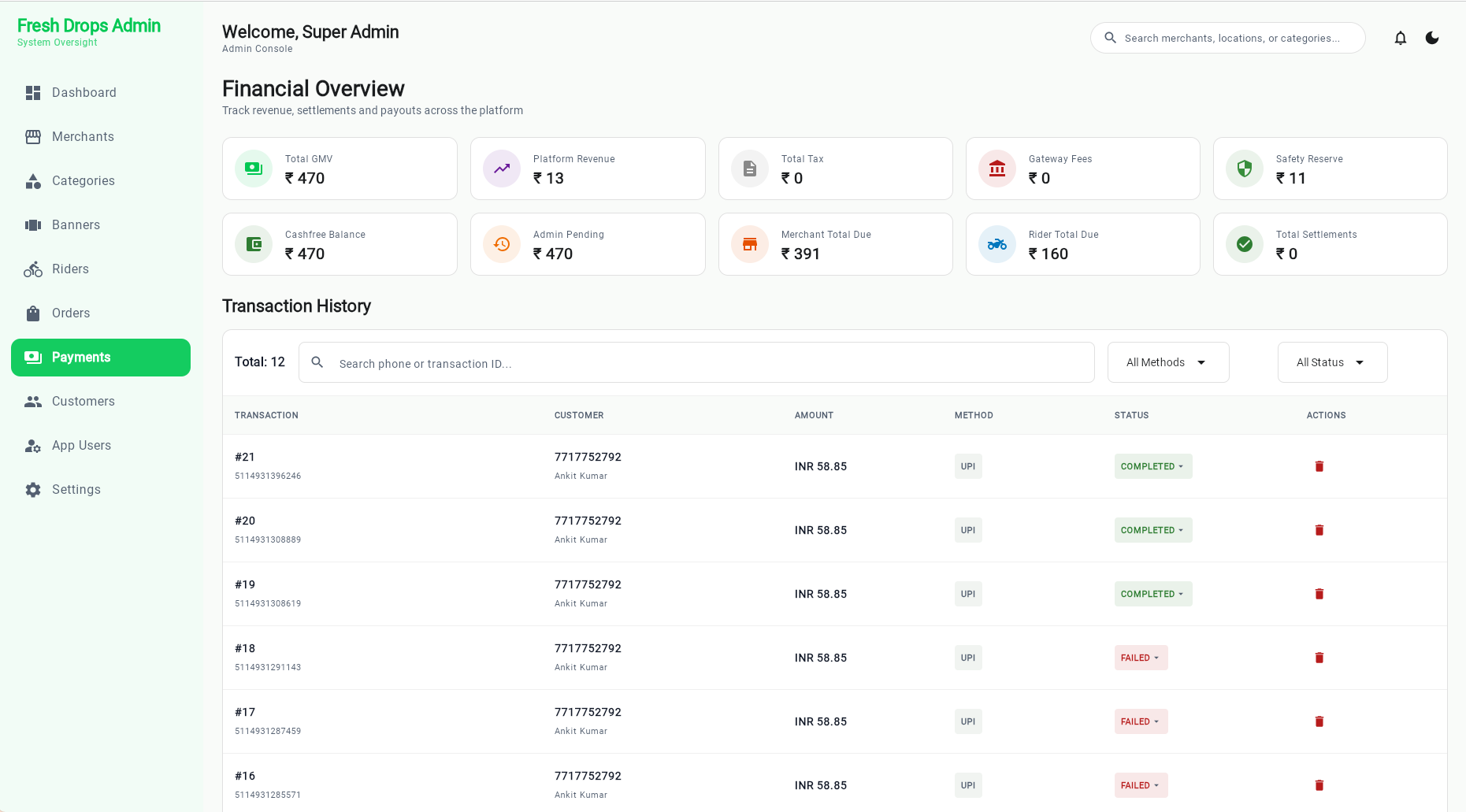This screenshot has height=812, width=1466.
Task: Select Payments in the sidebar
Action: coord(101,358)
